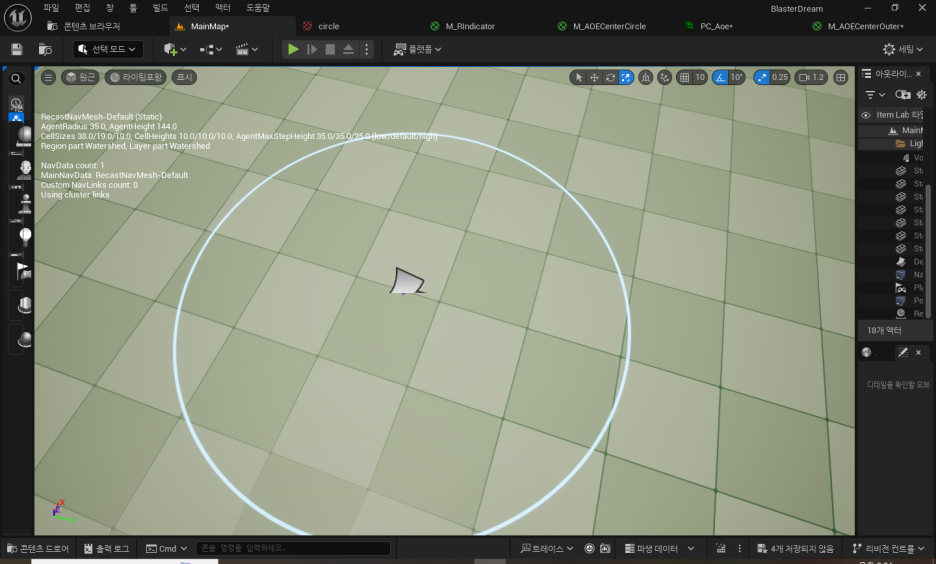
Task: Open rotation snap value 10° dropdown
Action: (x=737, y=77)
